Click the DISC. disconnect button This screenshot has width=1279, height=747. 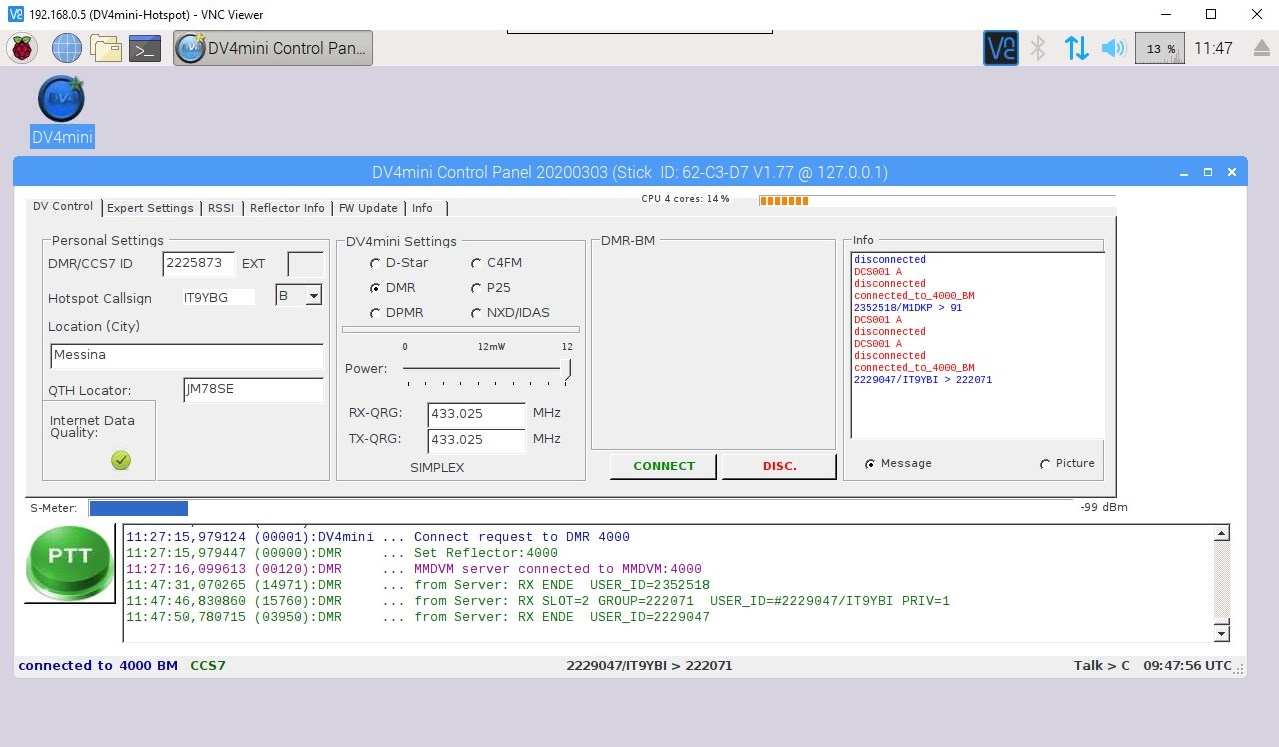point(779,466)
